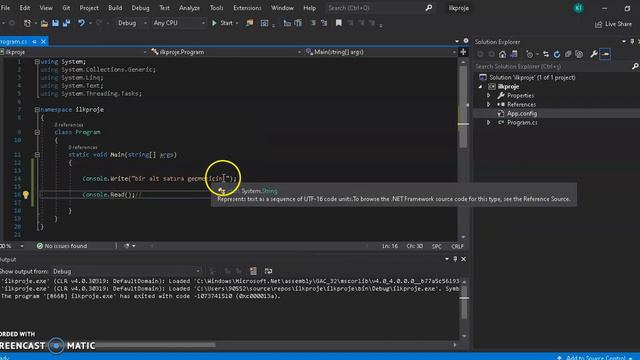Refresh the Solution Explorer
Image resolution: width=640 pixels, height=360 pixels.
pos(557,54)
